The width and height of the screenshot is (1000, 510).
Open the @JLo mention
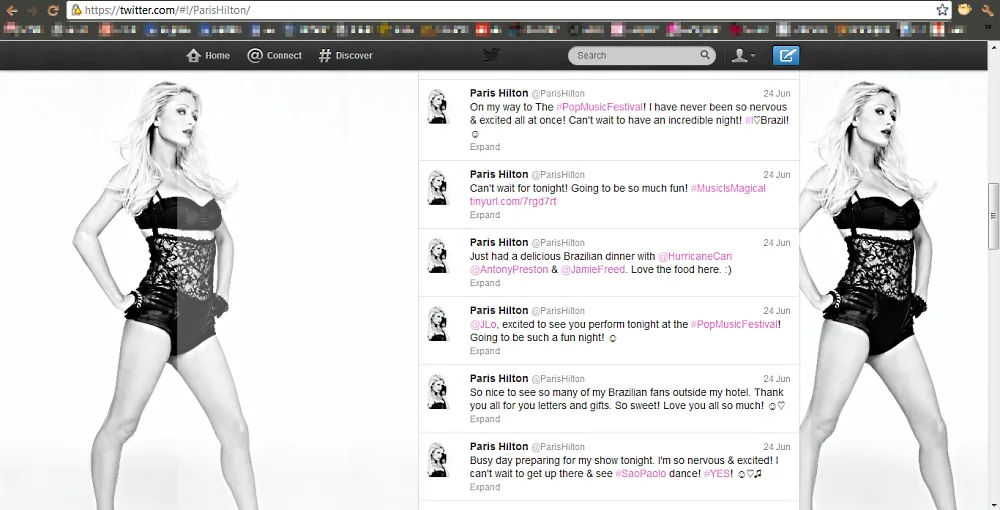click(483, 324)
